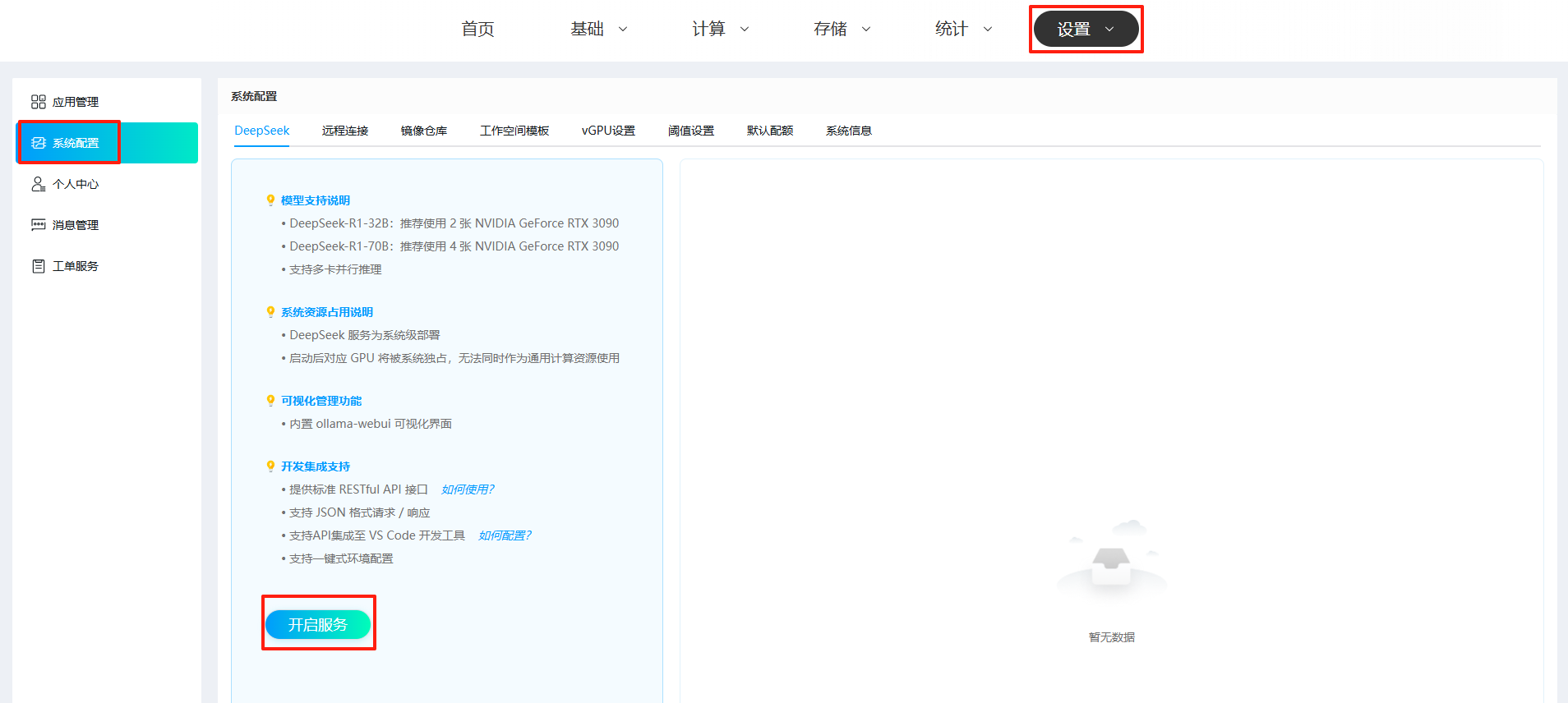This screenshot has width=1568, height=703.
Task: Click the lightbulb icon beside 开发集成支持
Action: (270, 466)
